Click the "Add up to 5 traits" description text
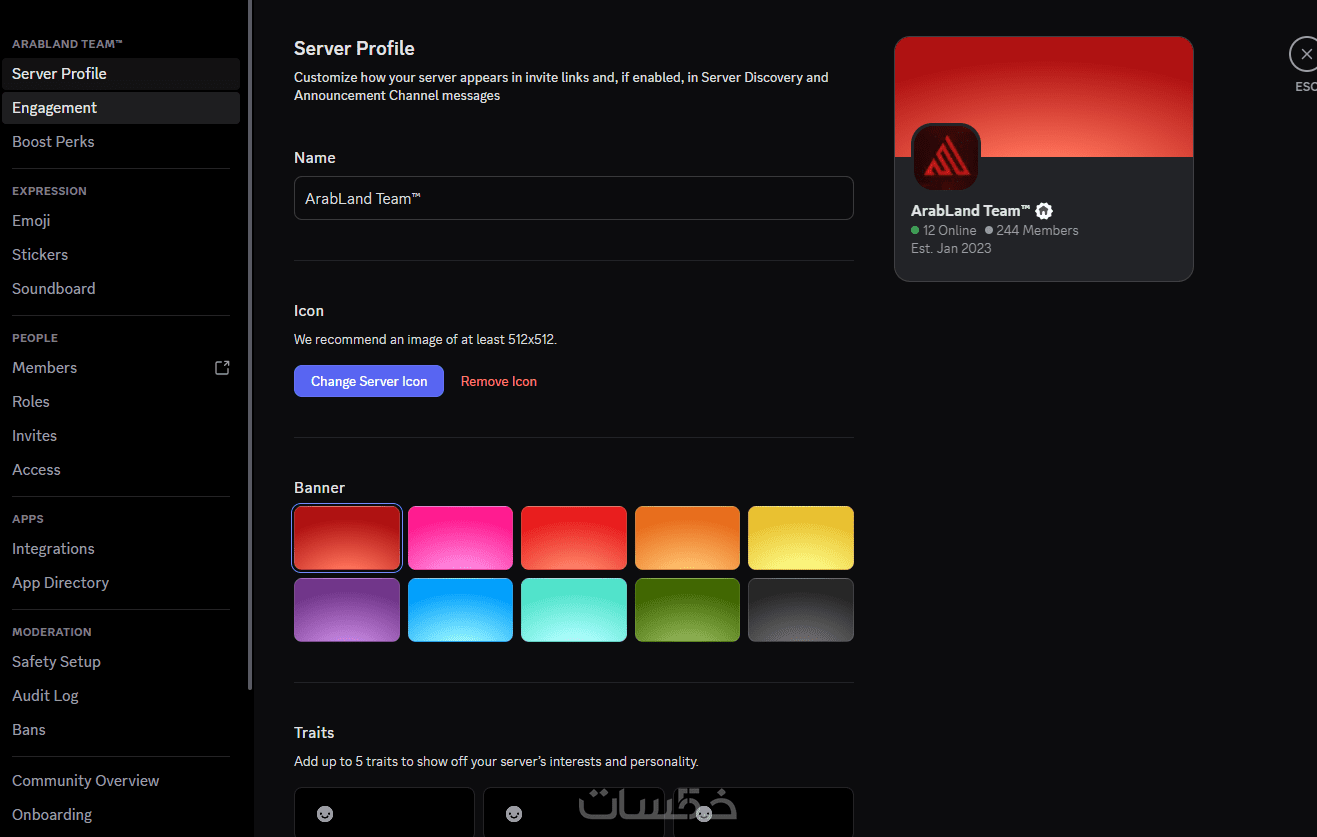The height and width of the screenshot is (837, 1317). [496, 762]
